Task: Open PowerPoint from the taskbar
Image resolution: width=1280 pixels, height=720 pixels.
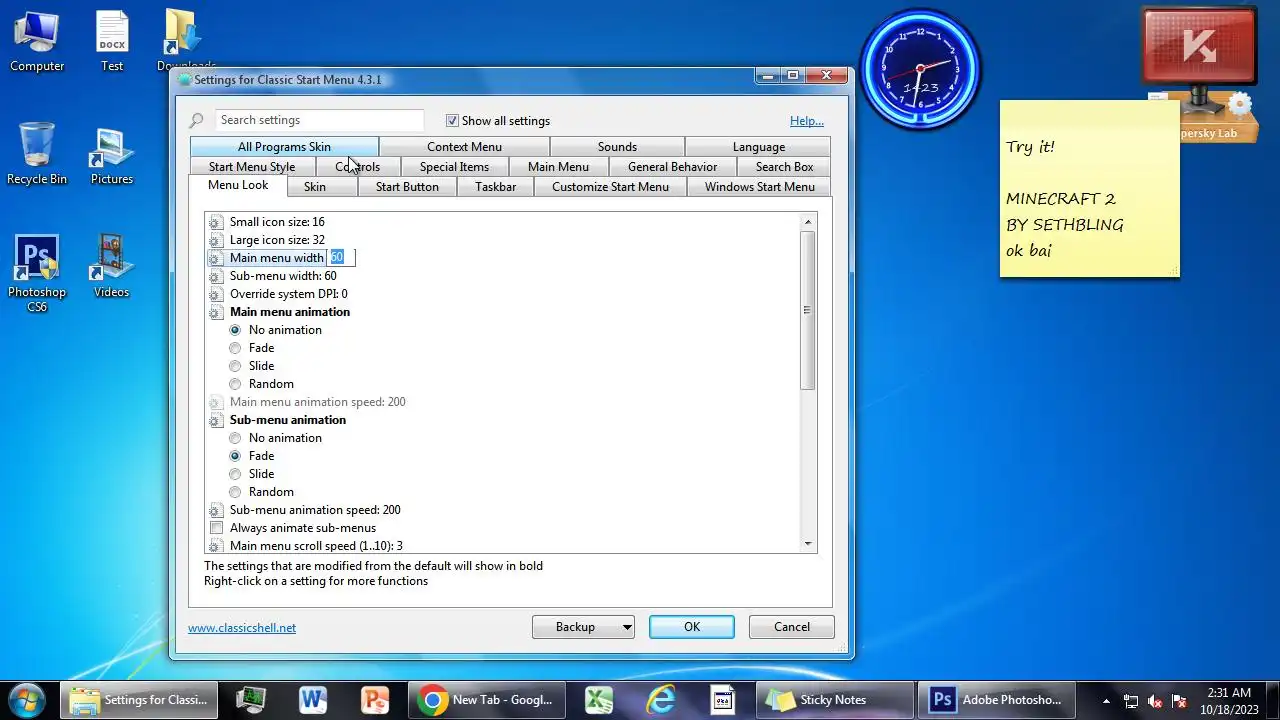Action: 375,700
